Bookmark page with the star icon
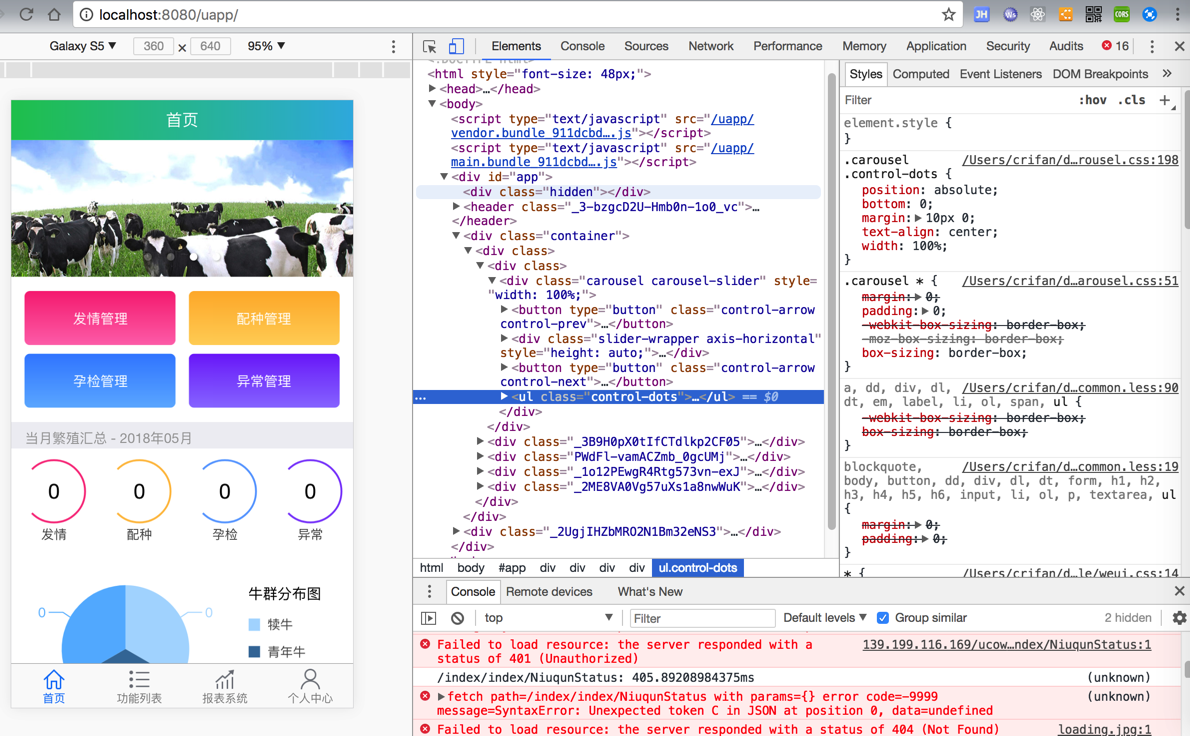The height and width of the screenshot is (736, 1190). 949,14
